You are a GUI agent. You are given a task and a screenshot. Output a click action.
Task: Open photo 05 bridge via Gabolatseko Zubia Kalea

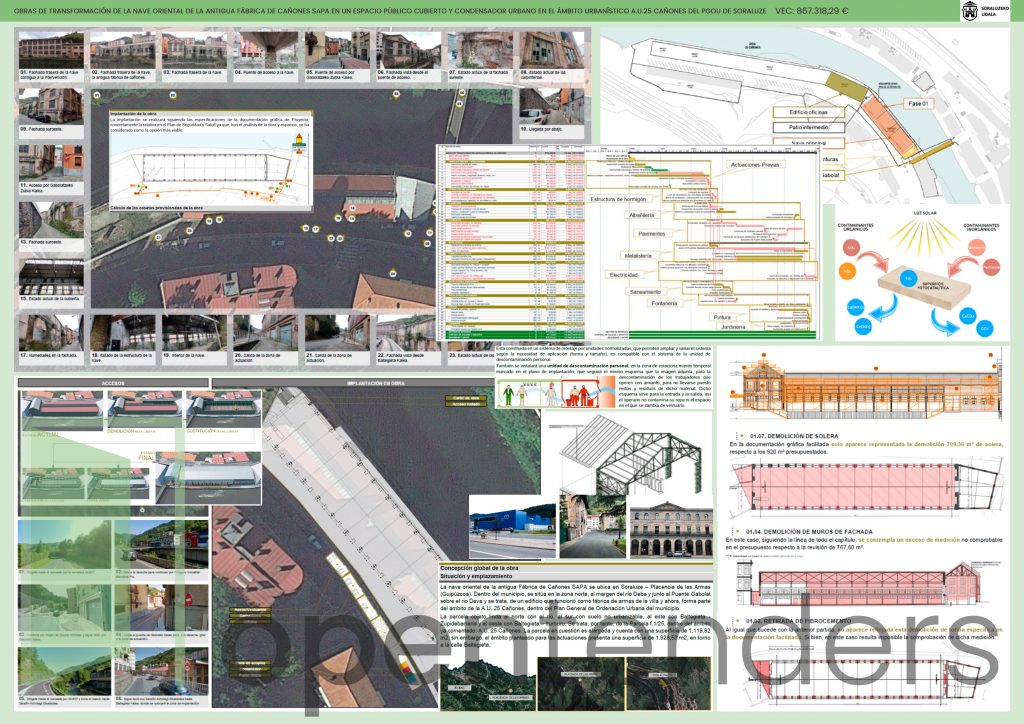coord(338,50)
